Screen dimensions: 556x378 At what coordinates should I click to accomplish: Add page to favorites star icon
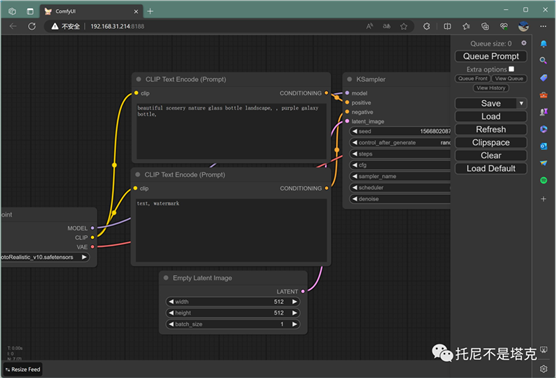404,26
